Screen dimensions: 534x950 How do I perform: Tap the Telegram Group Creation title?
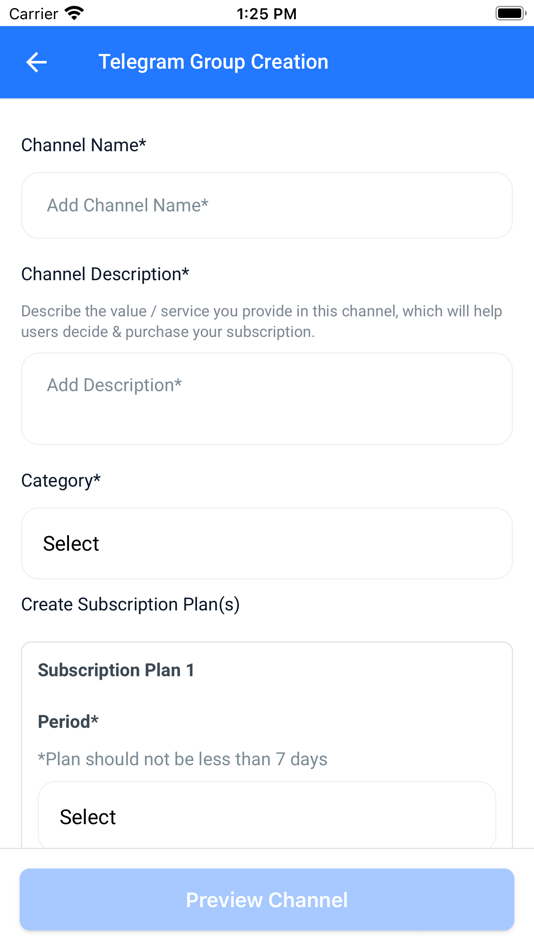pyautogui.click(x=213, y=62)
